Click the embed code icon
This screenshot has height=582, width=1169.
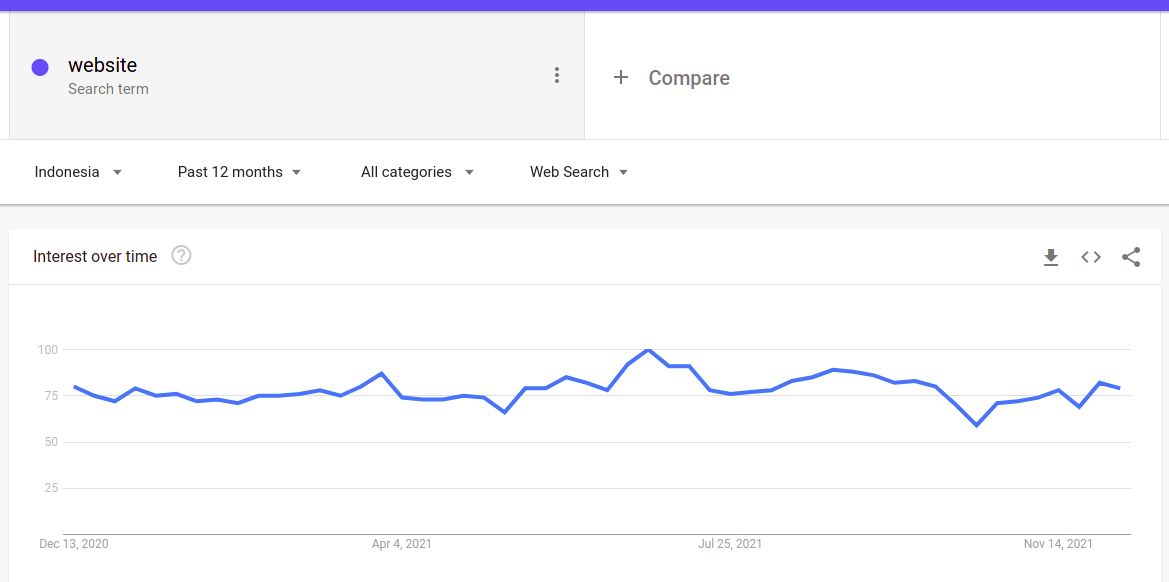1091,258
